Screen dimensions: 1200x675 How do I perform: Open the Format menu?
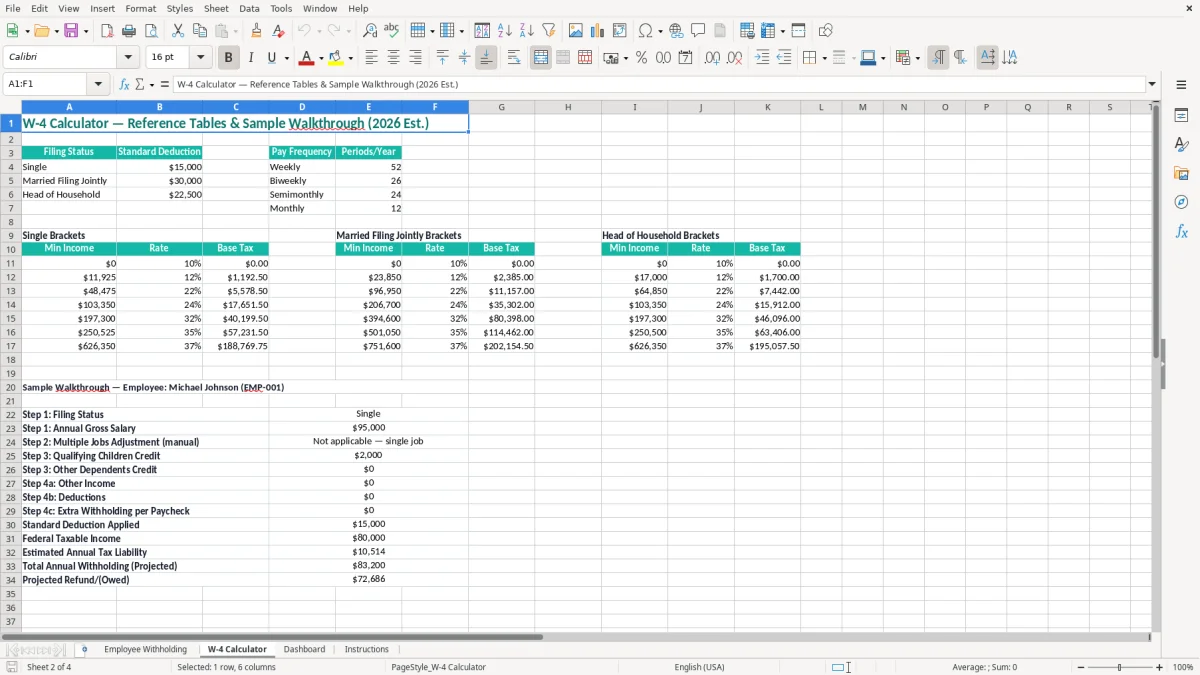140,8
